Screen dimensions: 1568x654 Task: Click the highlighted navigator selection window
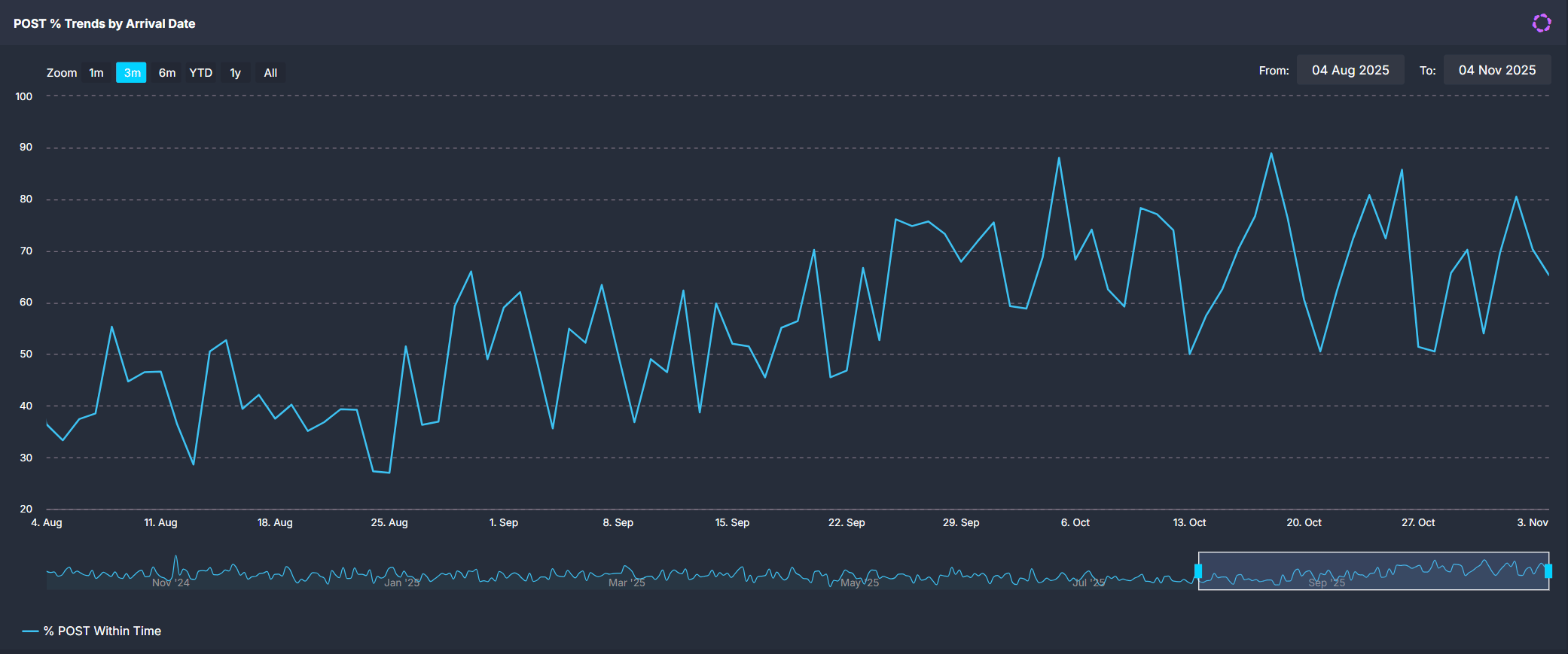1373,571
